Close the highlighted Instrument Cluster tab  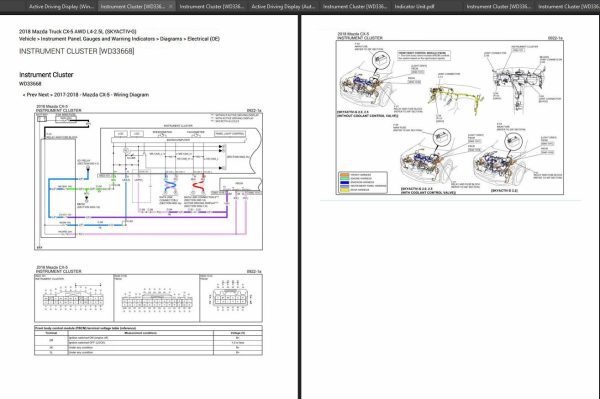pos(170,7)
